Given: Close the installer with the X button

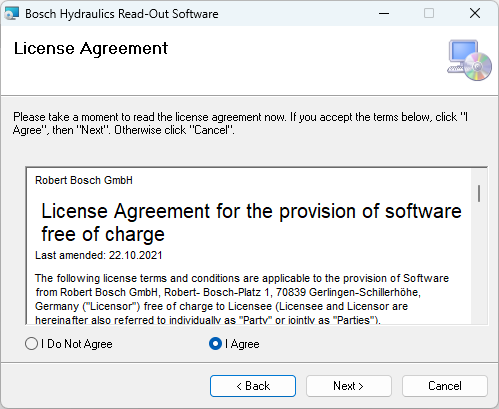Looking at the screenshot, I should 475,14.
